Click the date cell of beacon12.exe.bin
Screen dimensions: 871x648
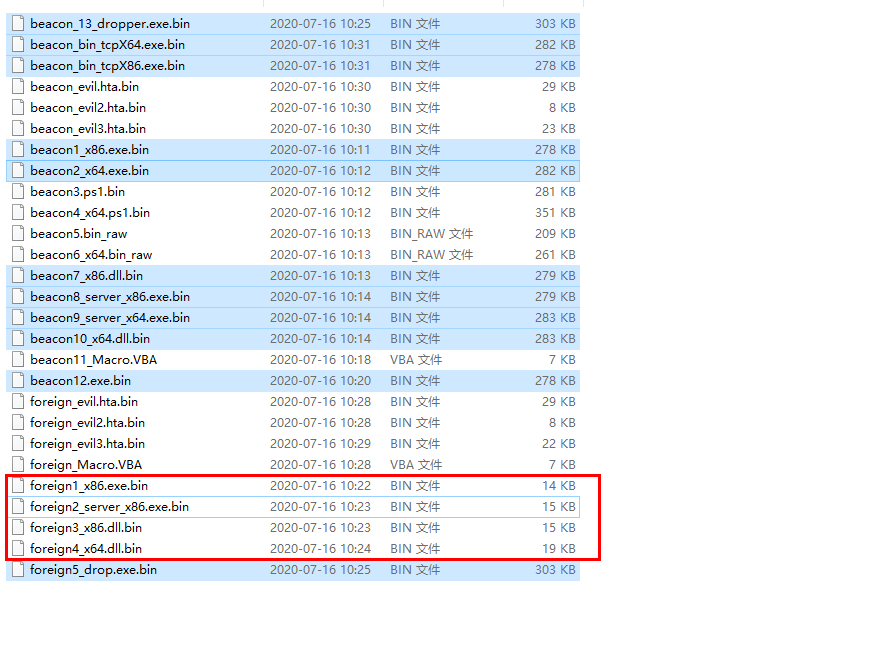(320, 380)
